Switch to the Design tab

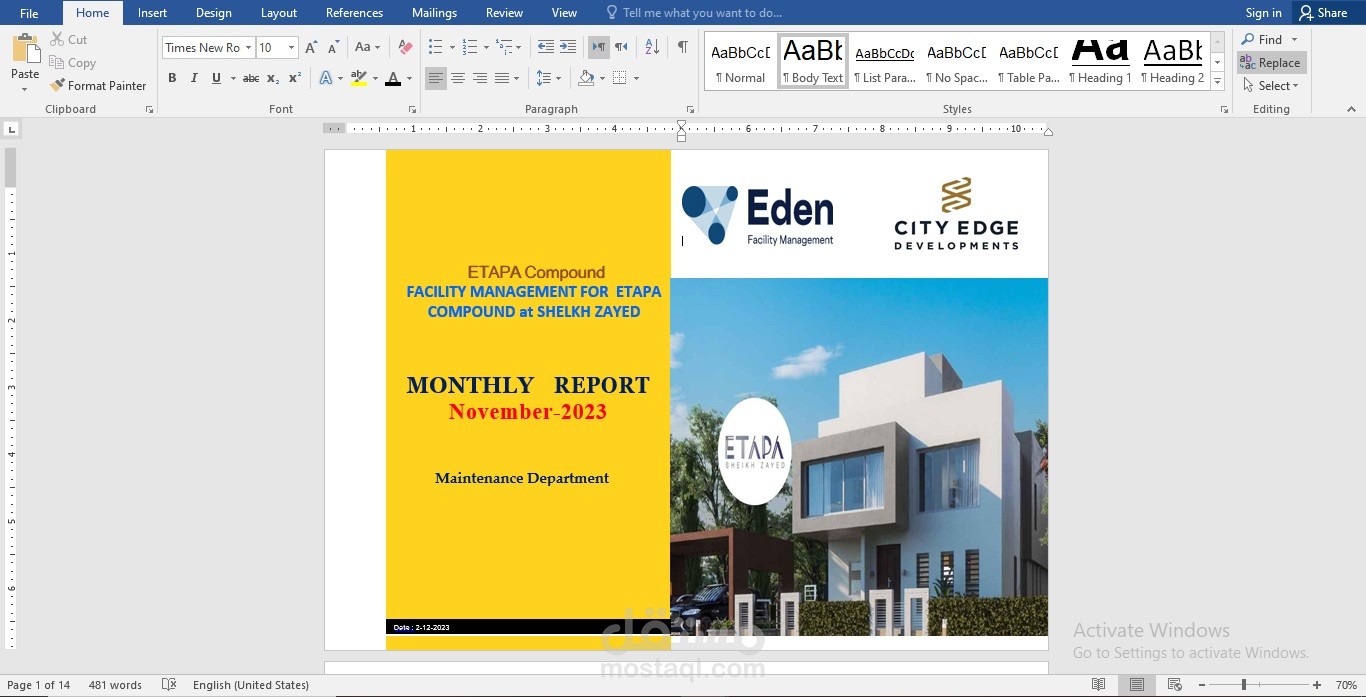(x=213, y=13)
